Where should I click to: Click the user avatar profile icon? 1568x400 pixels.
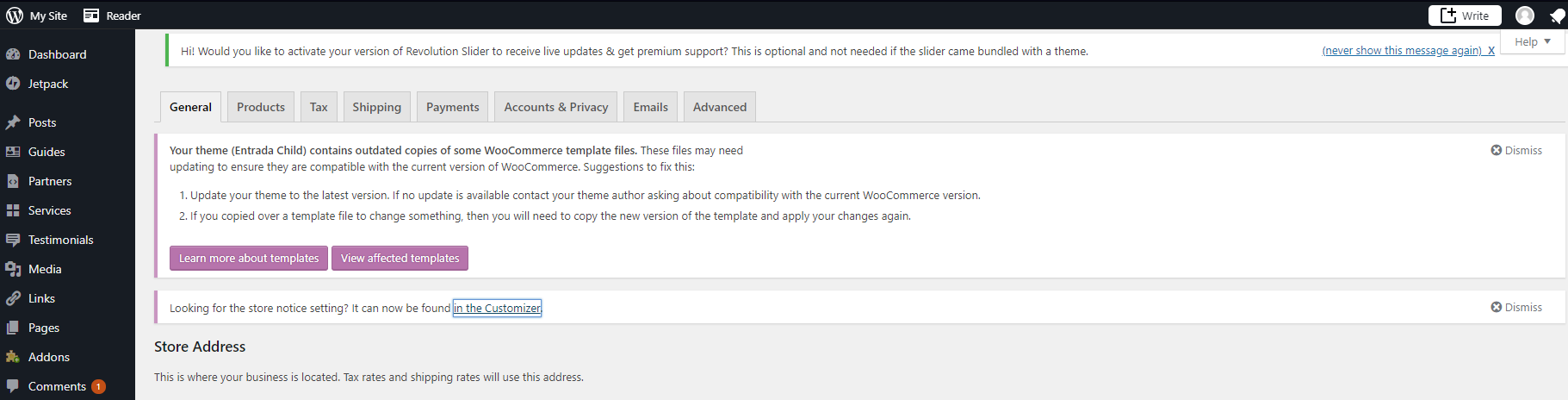tap(1525, 16)
